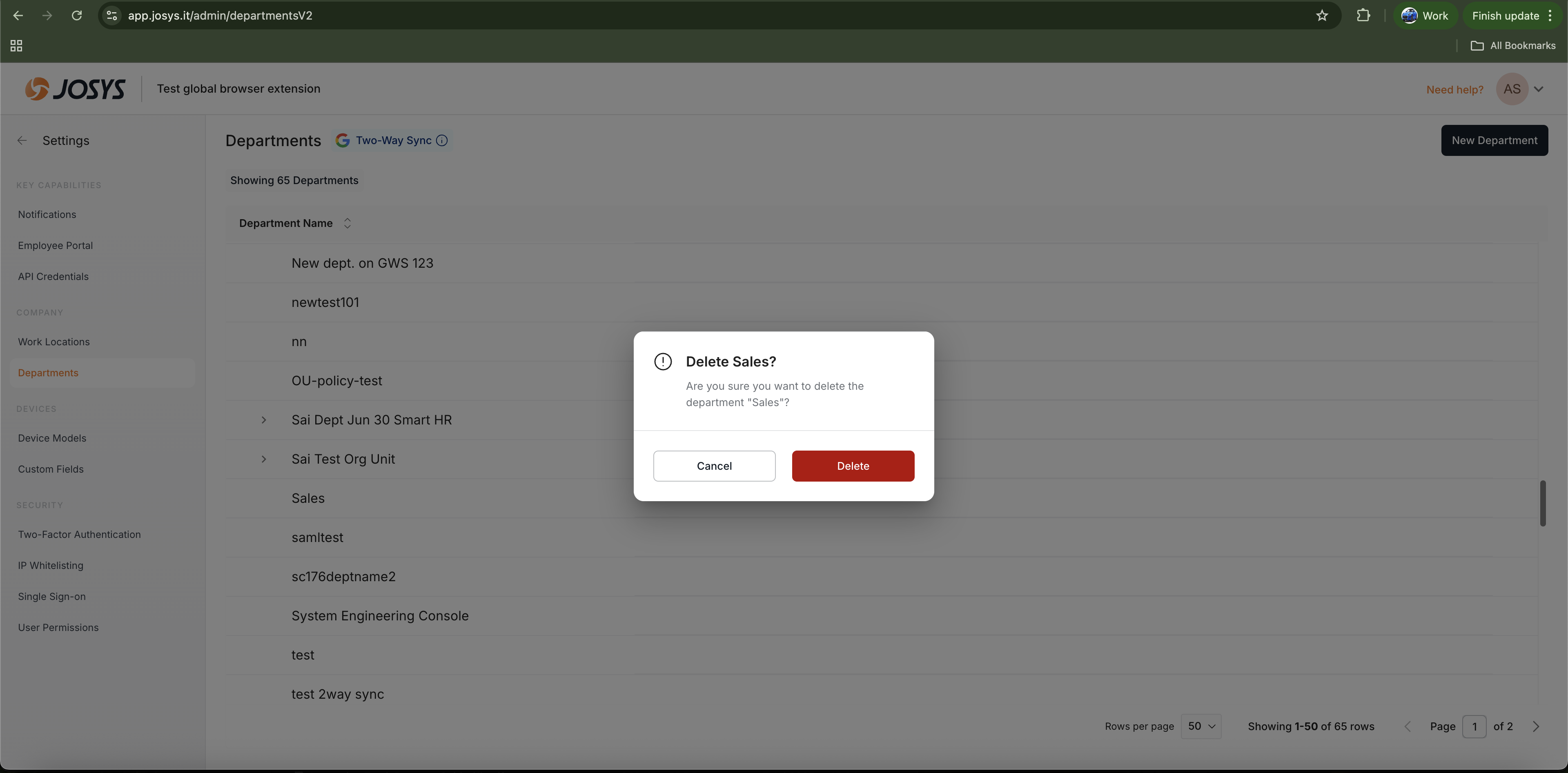Confirm with the red Delete button
The width and height of the screenshot is (1568, 773).
[x=852, y=466]
